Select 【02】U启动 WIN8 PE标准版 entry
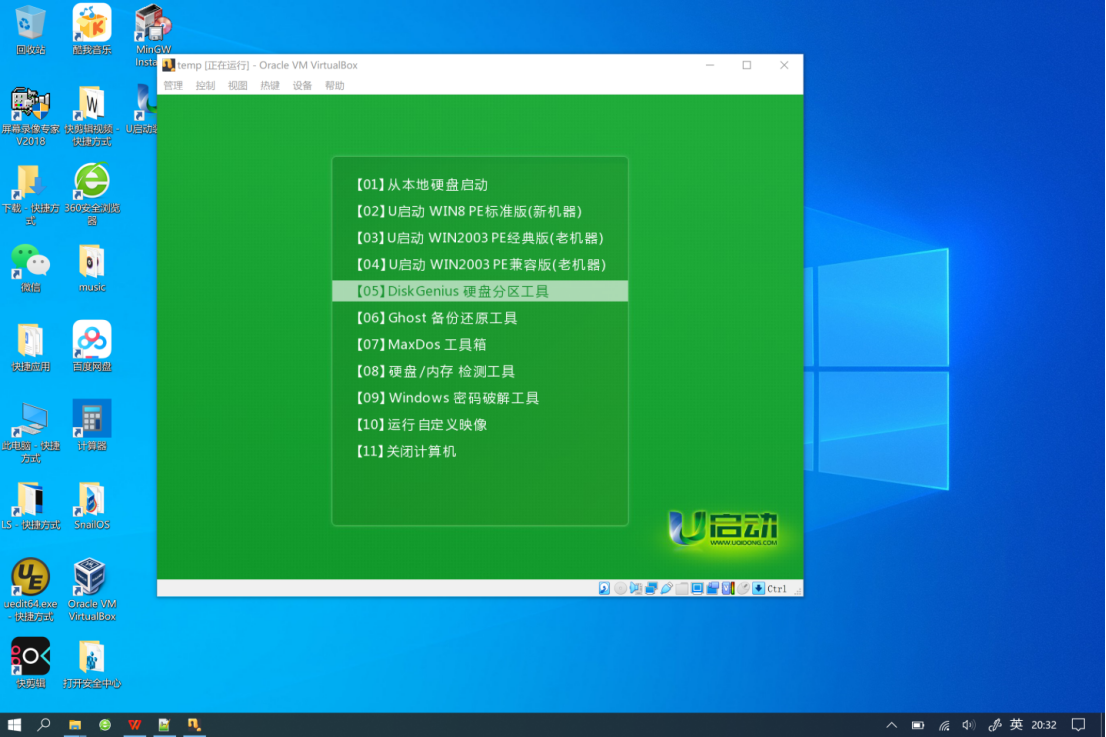The image size is (1106, 737). (x=480, y=212)
